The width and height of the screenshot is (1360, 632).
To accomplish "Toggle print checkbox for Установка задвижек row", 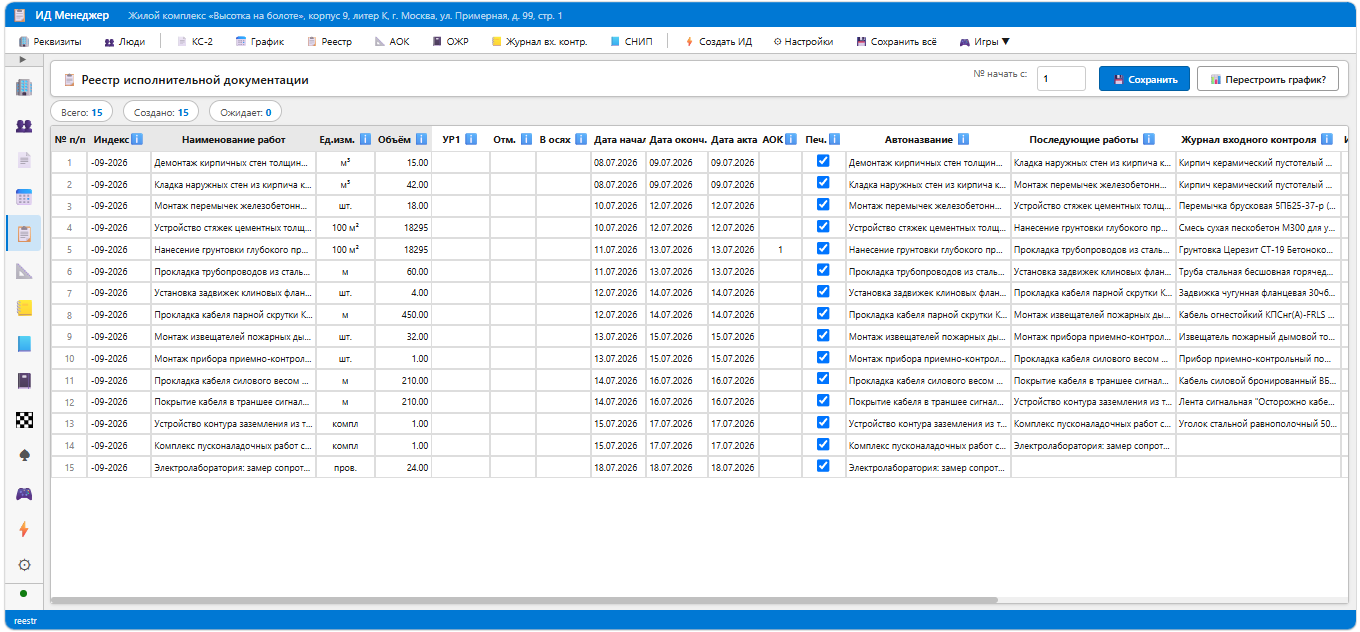I will tap(823, 292).
